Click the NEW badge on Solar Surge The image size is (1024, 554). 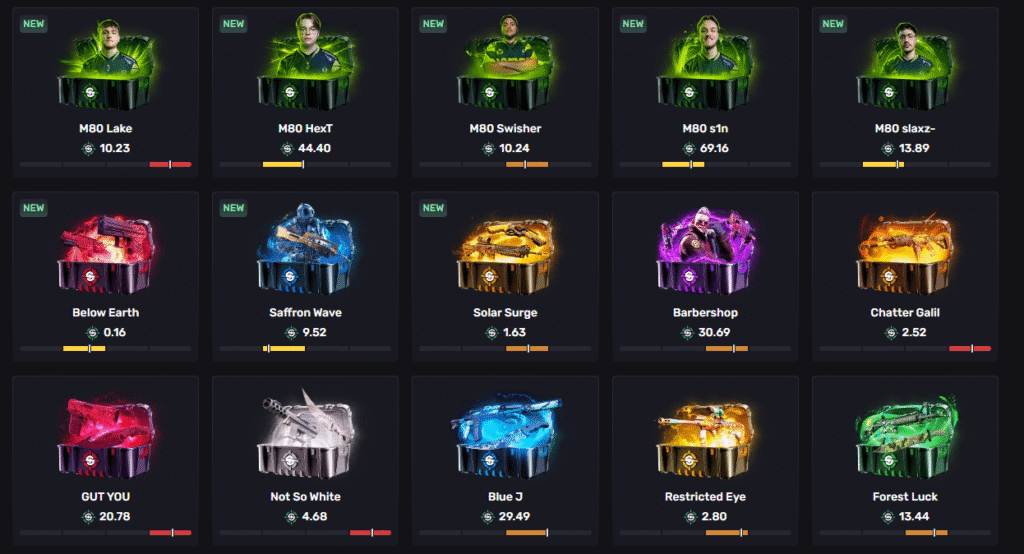coord(433,208)
